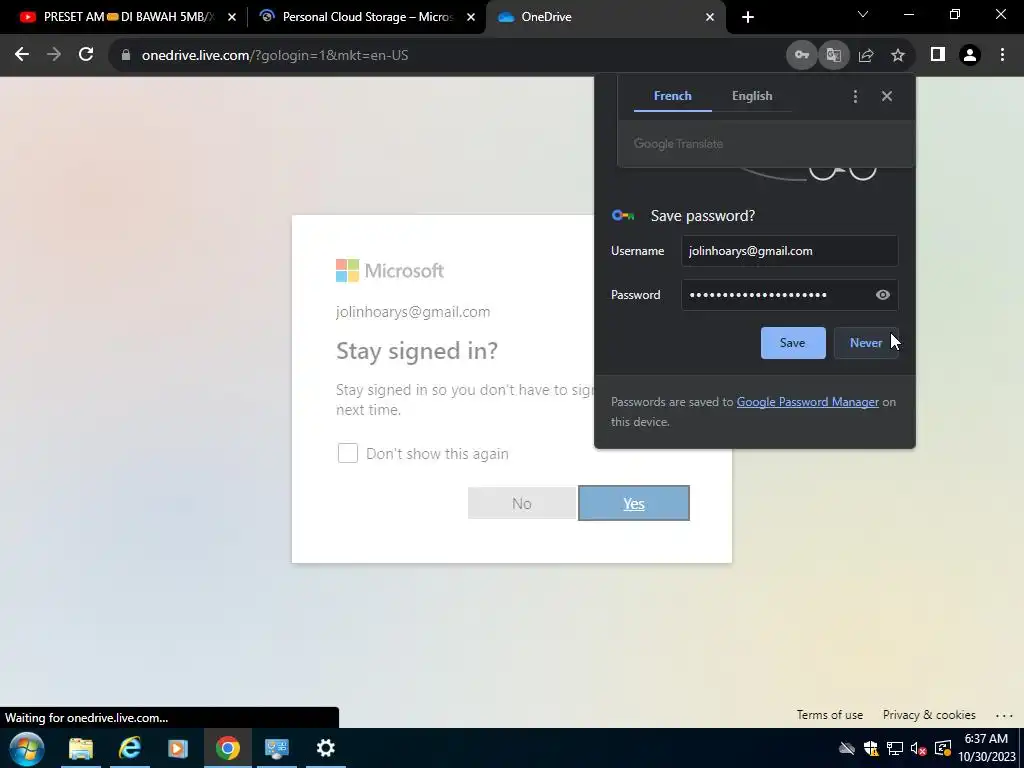Click the Username field in save password

tap(790, 251)
